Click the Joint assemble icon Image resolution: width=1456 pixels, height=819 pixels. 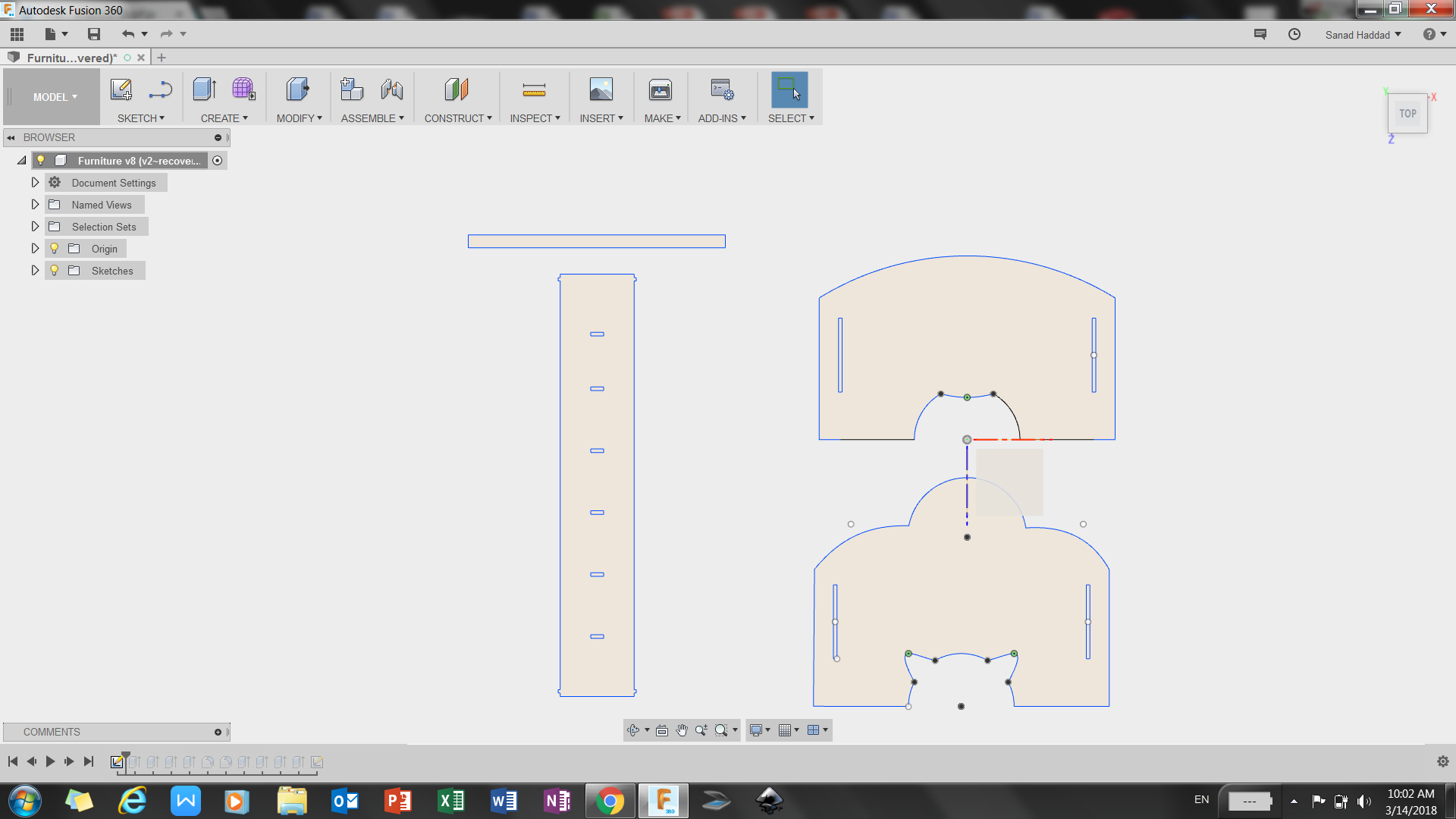click(x=392, y=89)
